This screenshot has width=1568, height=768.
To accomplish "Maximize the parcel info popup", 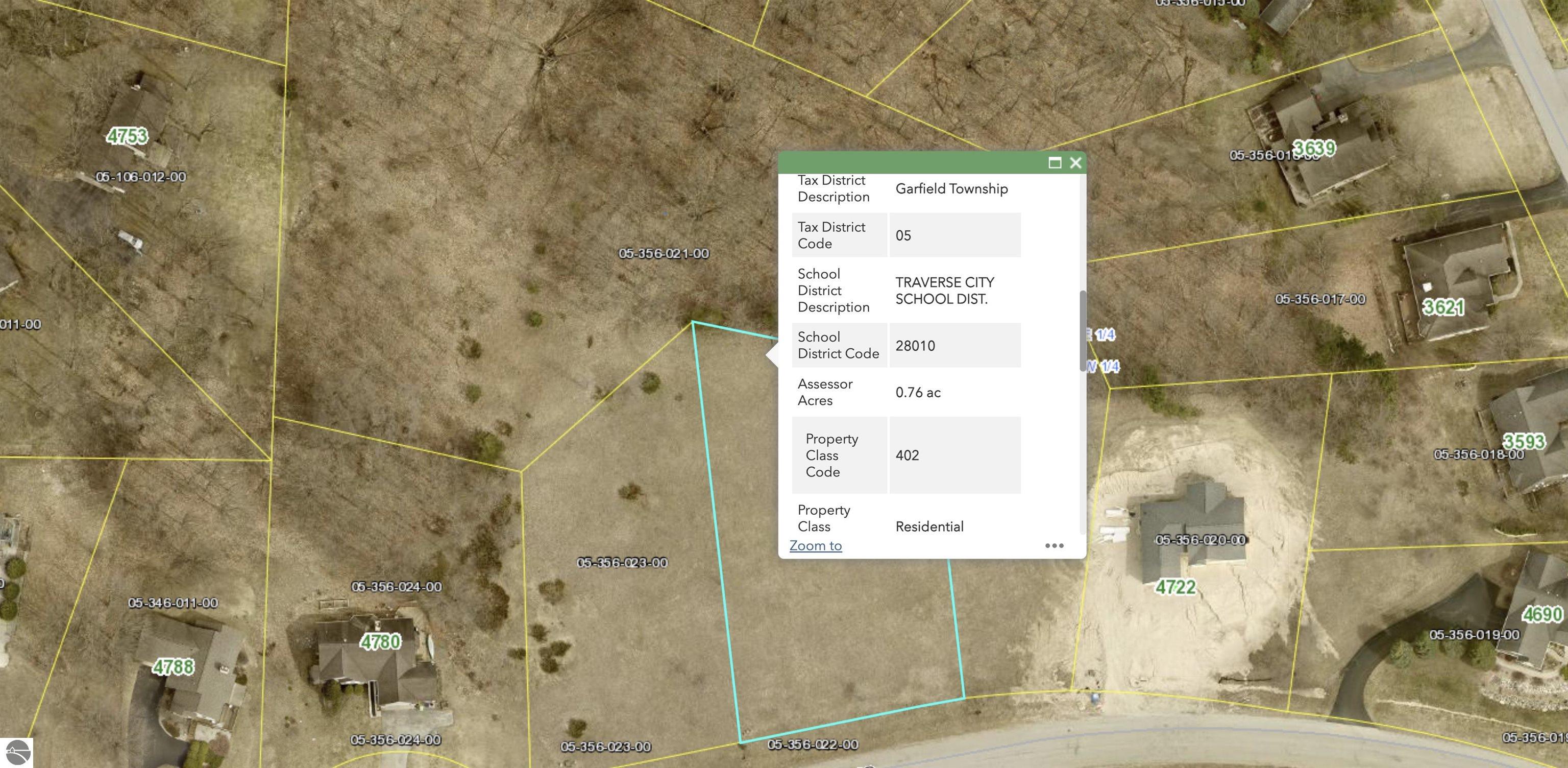I will [x=1054, y=162].
